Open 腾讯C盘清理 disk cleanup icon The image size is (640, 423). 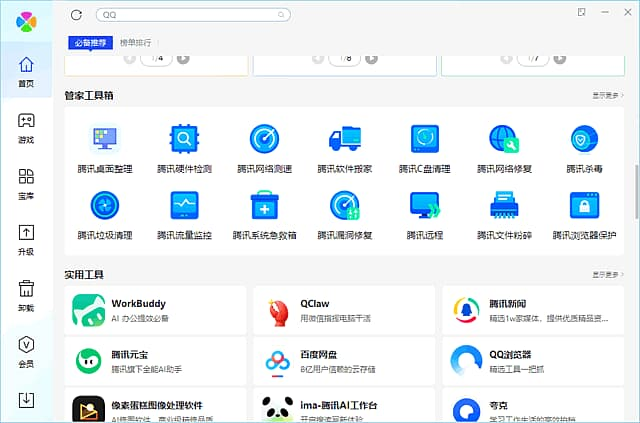click(424, 138)
